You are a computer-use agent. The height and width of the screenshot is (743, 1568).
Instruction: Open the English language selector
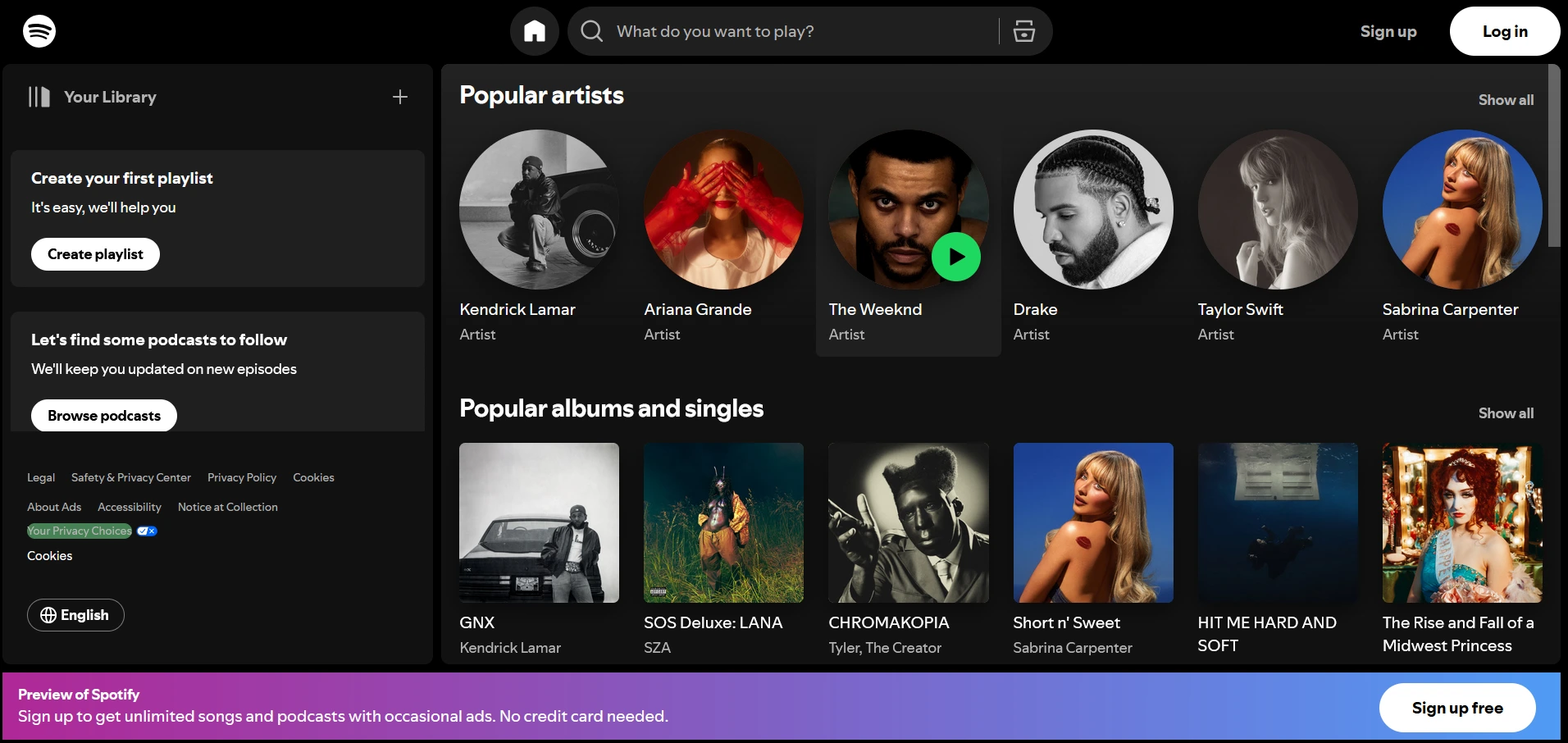coord(75,615)
